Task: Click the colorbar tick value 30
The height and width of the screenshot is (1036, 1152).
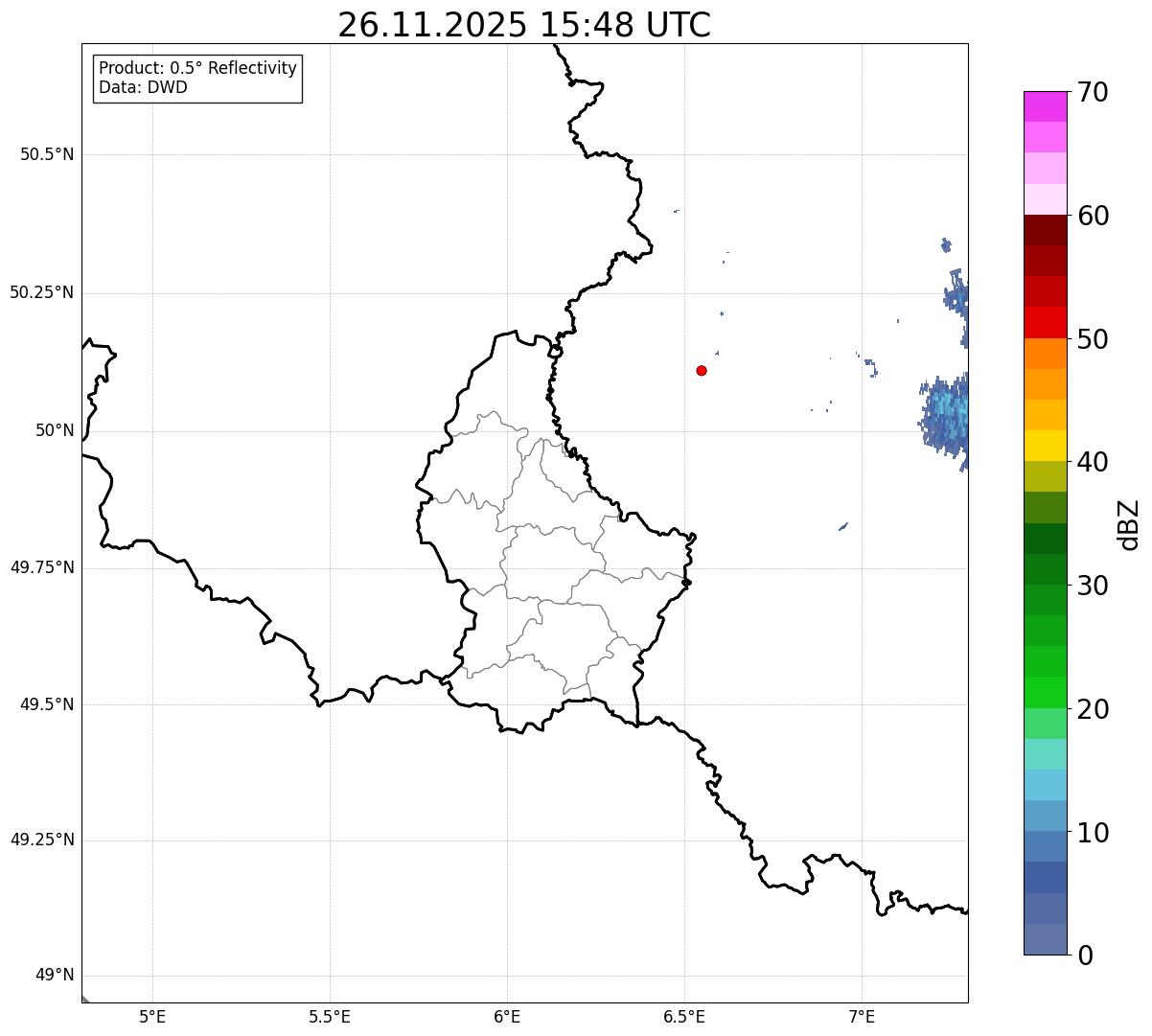Action: [1093, 586]
